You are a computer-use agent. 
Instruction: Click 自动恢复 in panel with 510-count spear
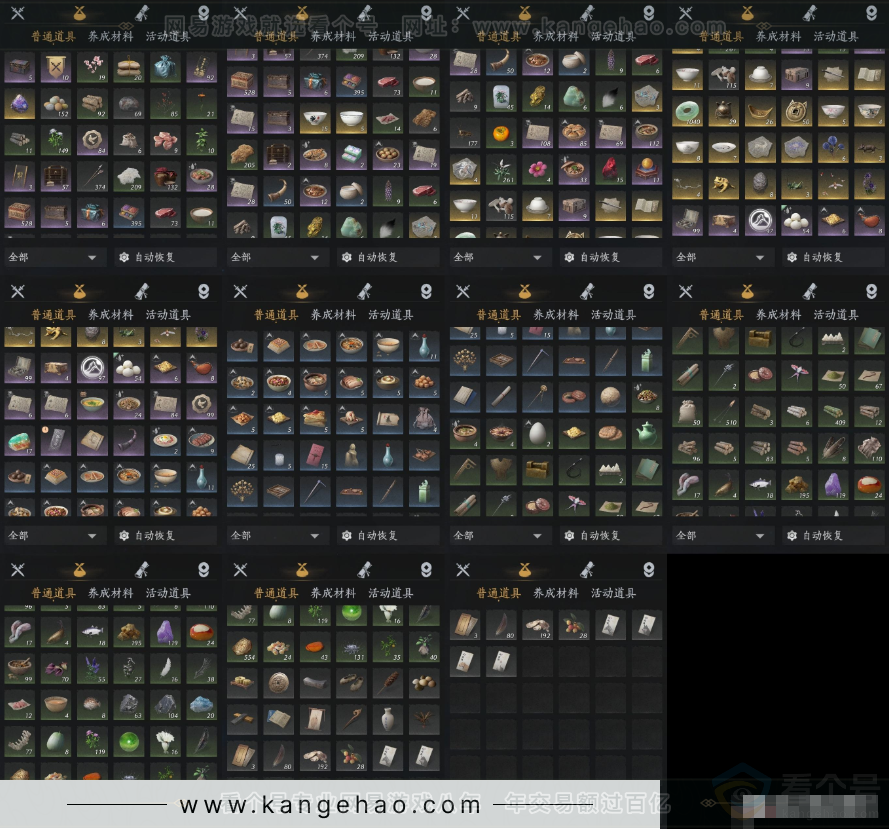pos(833,535)
